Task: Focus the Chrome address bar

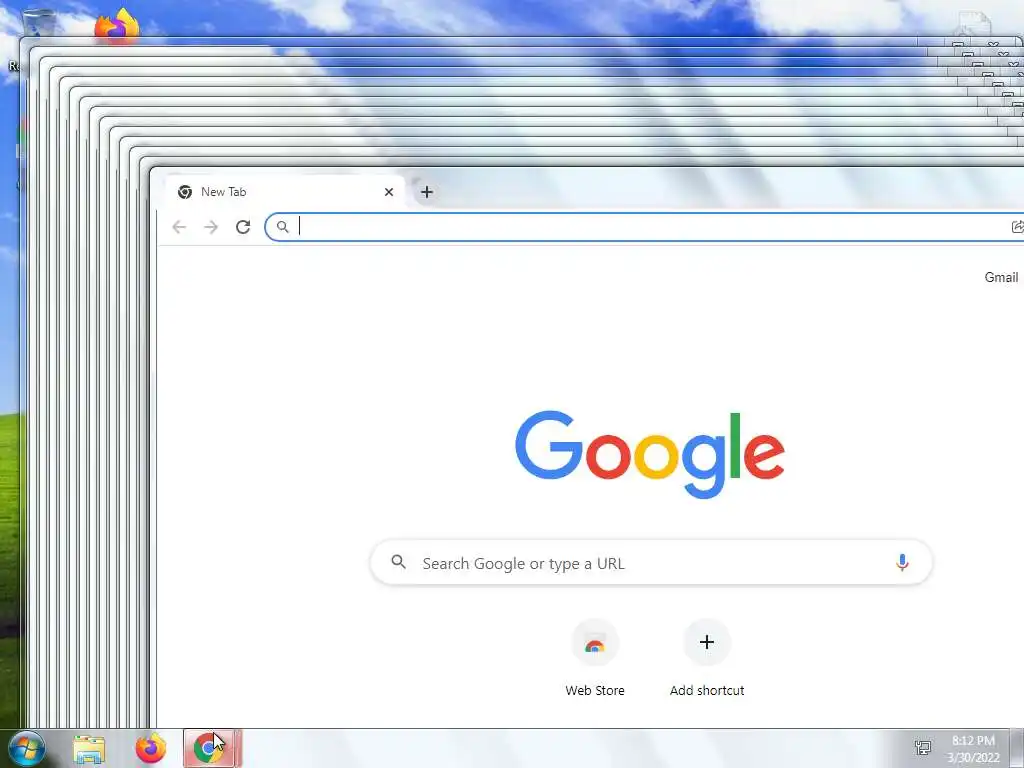Action: [x=644, y=227]
